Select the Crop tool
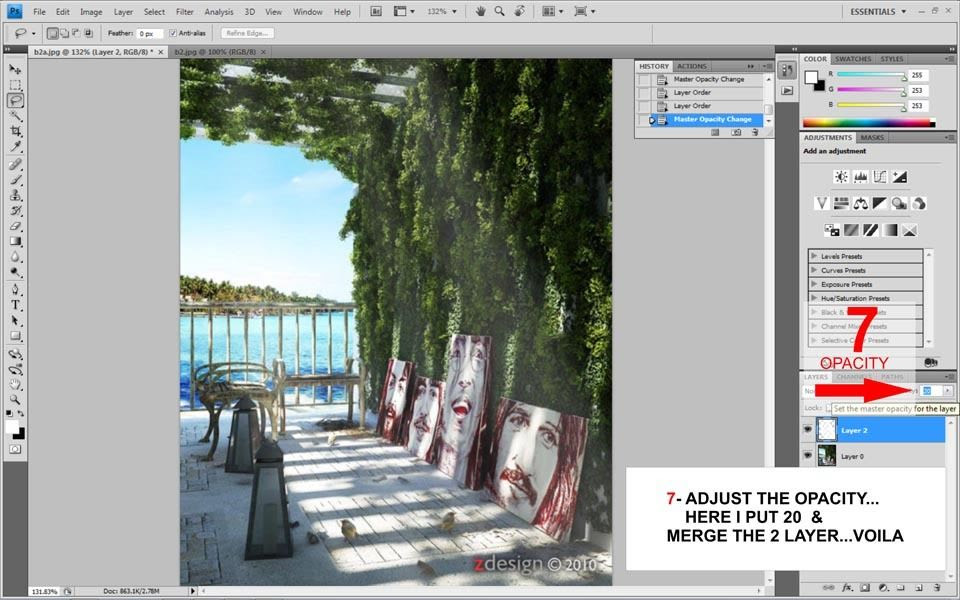The image size is (960, 600). point(15,131)
